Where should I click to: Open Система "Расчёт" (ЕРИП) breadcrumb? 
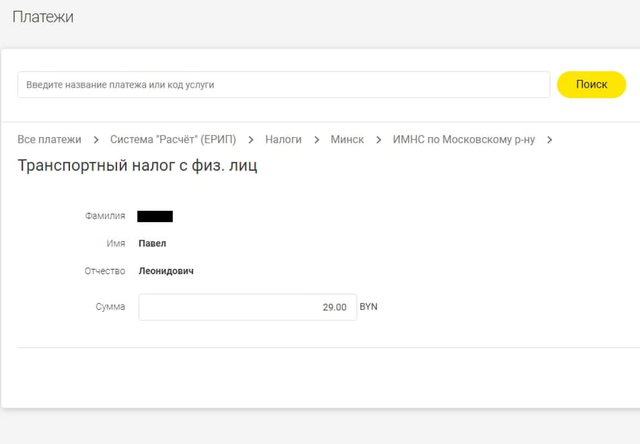point(170,140)
